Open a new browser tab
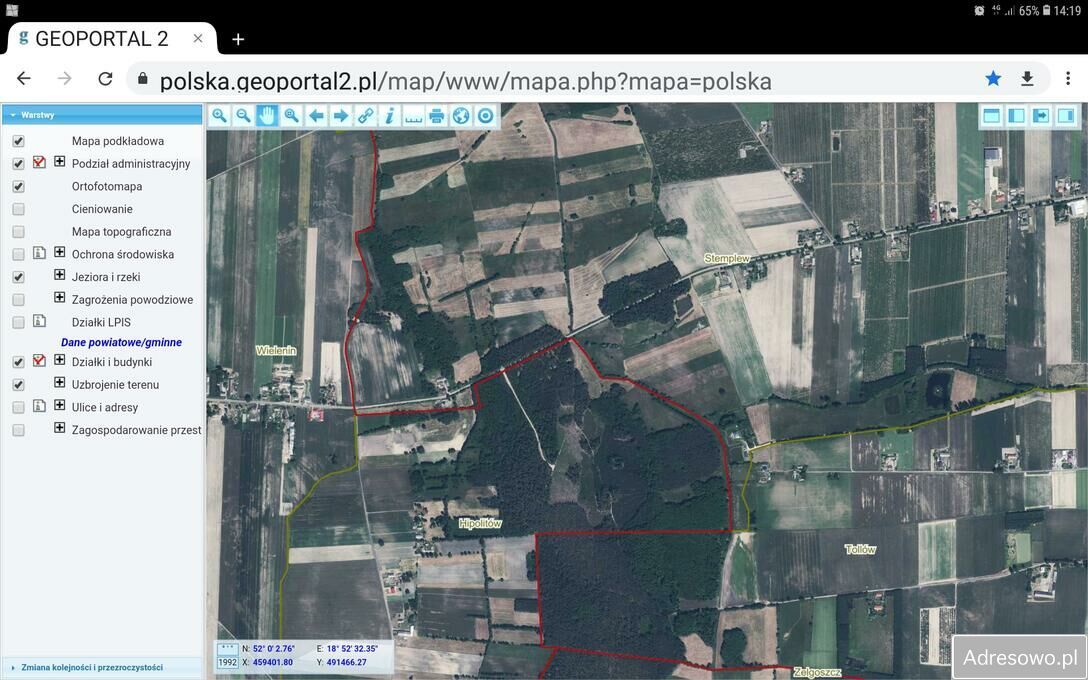 [x=238, y=39]
